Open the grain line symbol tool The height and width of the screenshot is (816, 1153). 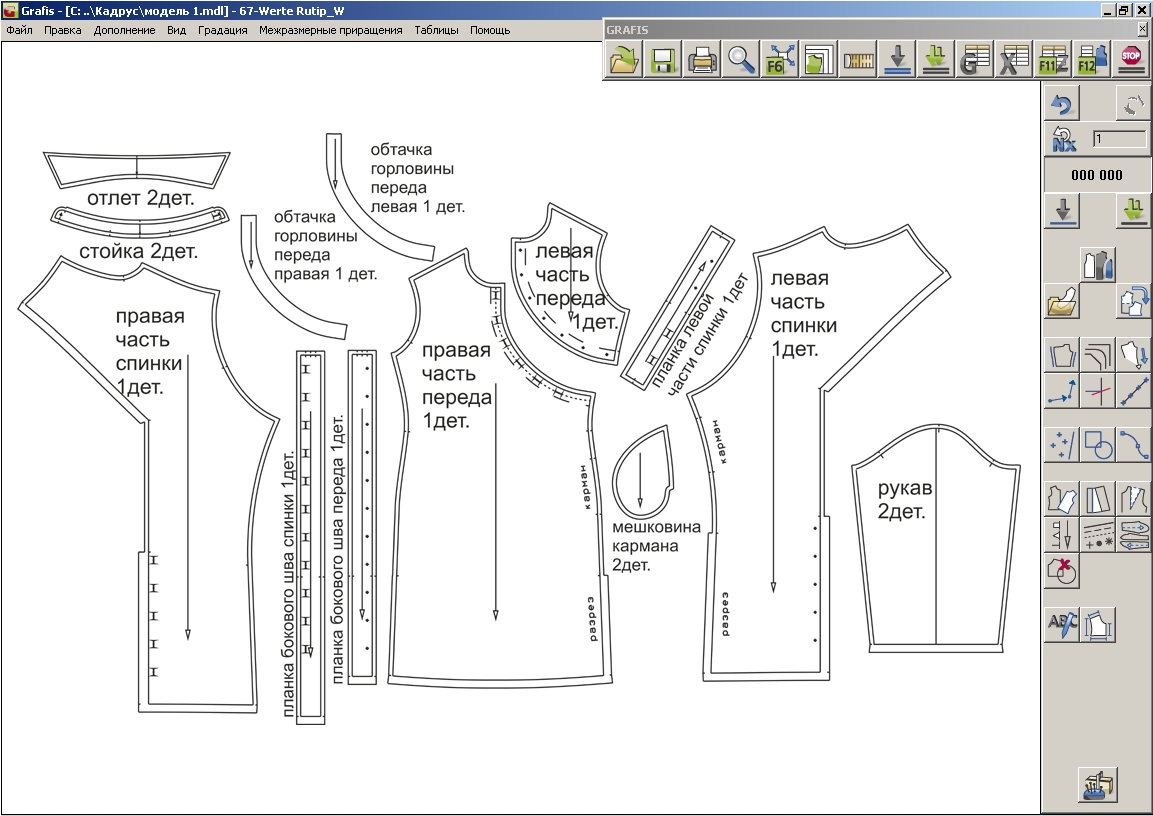[x=1062, y=534]
